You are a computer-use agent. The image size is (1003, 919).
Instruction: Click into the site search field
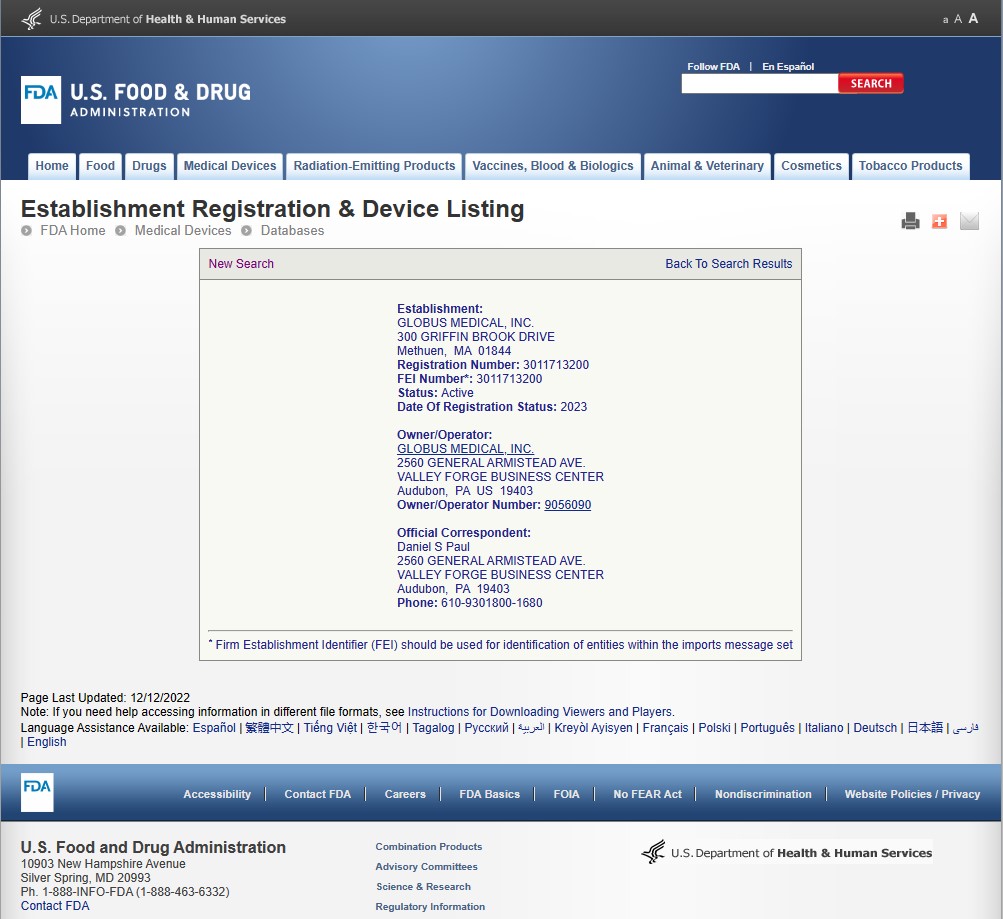tap(760, 84)
